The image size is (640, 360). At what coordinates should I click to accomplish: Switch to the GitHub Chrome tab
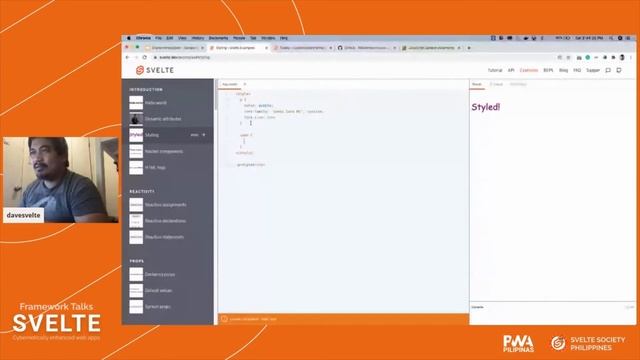click(367, 48)
